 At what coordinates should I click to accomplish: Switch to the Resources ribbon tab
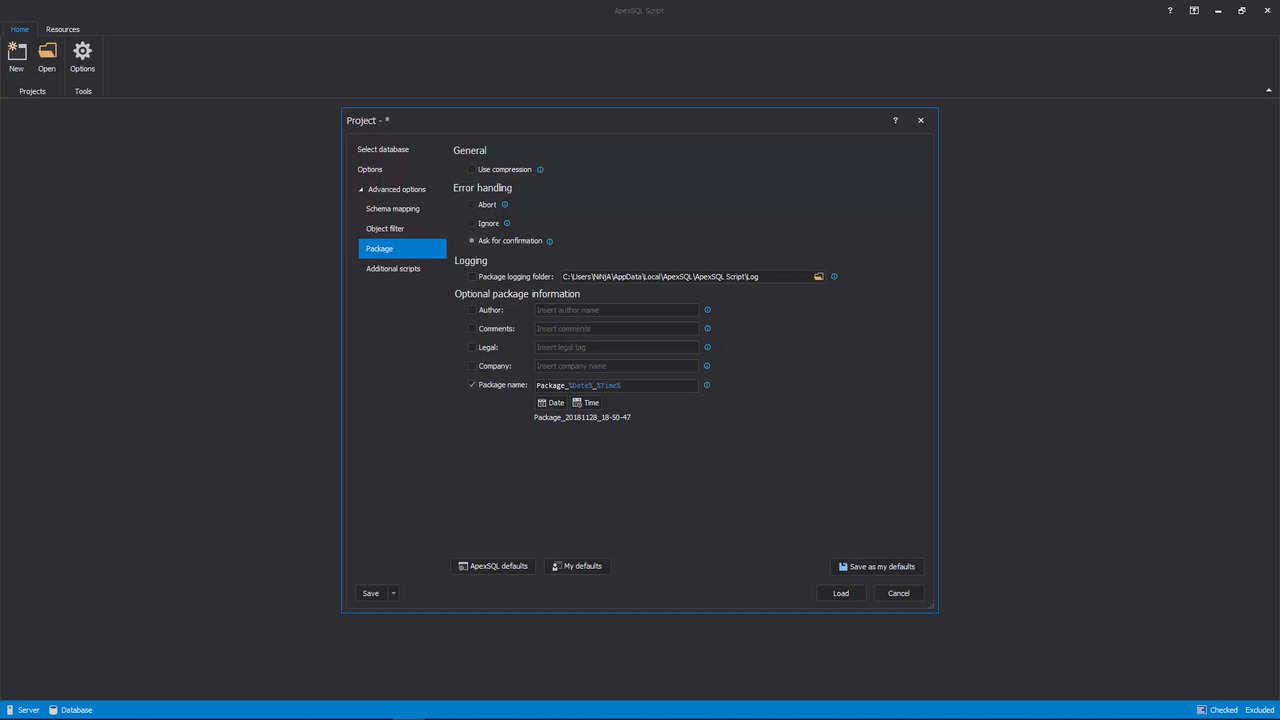[62, 29]
